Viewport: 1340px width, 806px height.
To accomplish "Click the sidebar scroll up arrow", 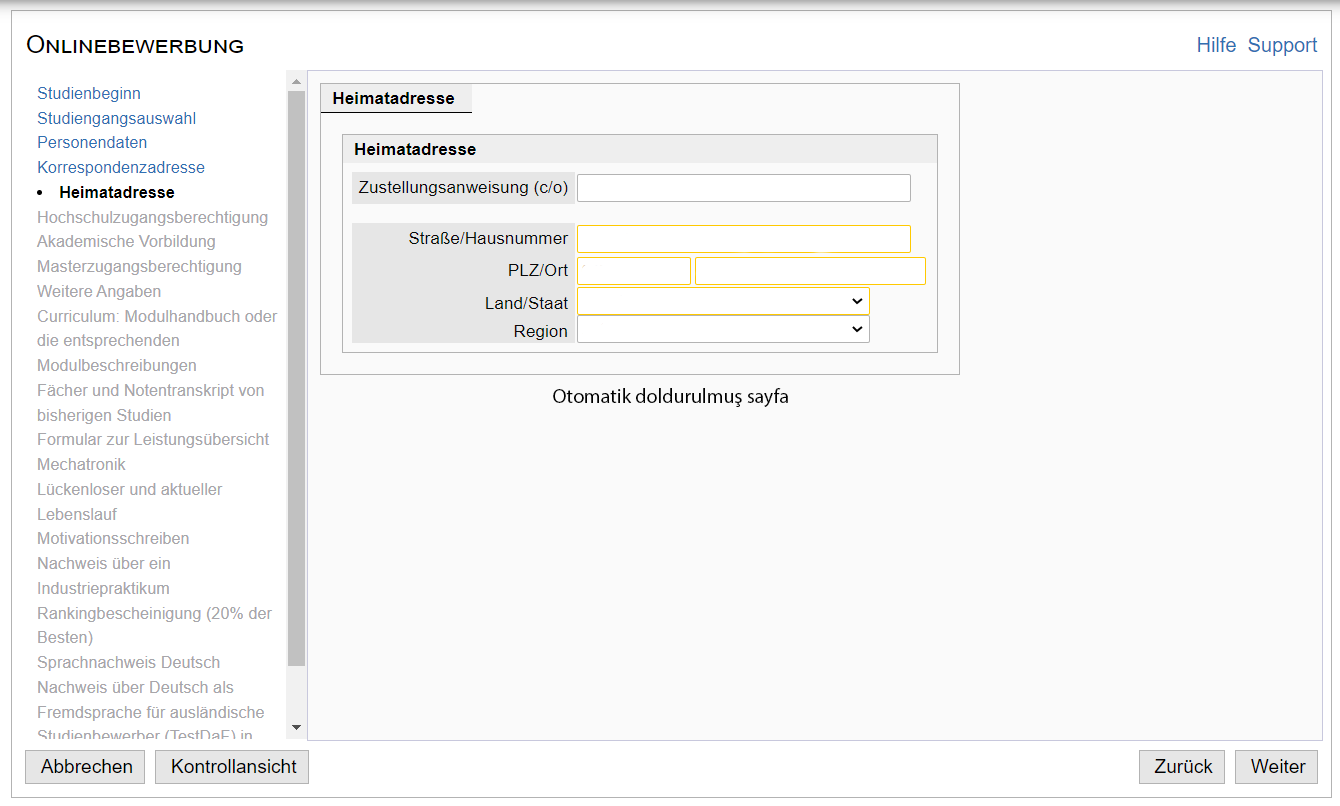I will [296, 80].
